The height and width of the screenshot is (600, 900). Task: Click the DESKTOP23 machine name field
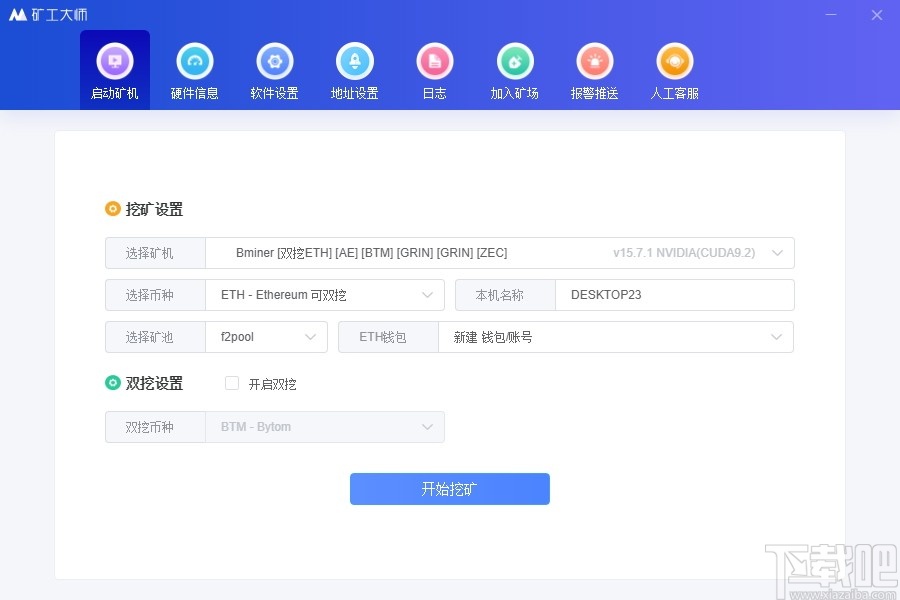point(675,295)
